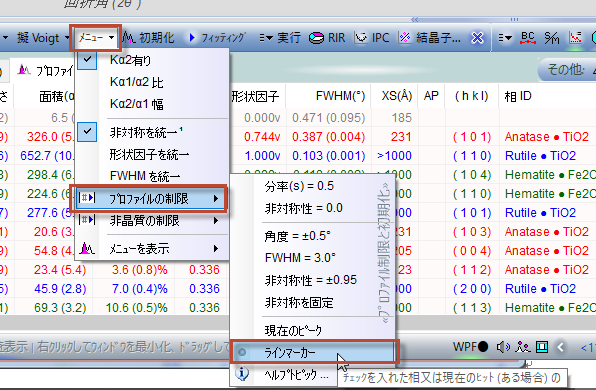Choose 非対称を固定 option

point(299,303)
